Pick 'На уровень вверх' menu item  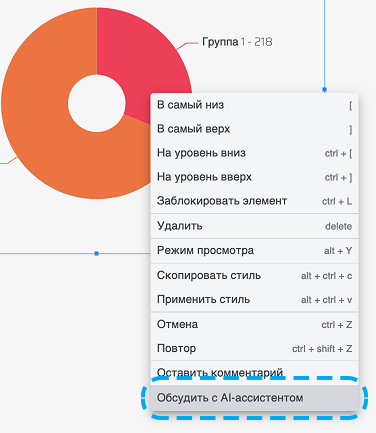pos(254,177)
